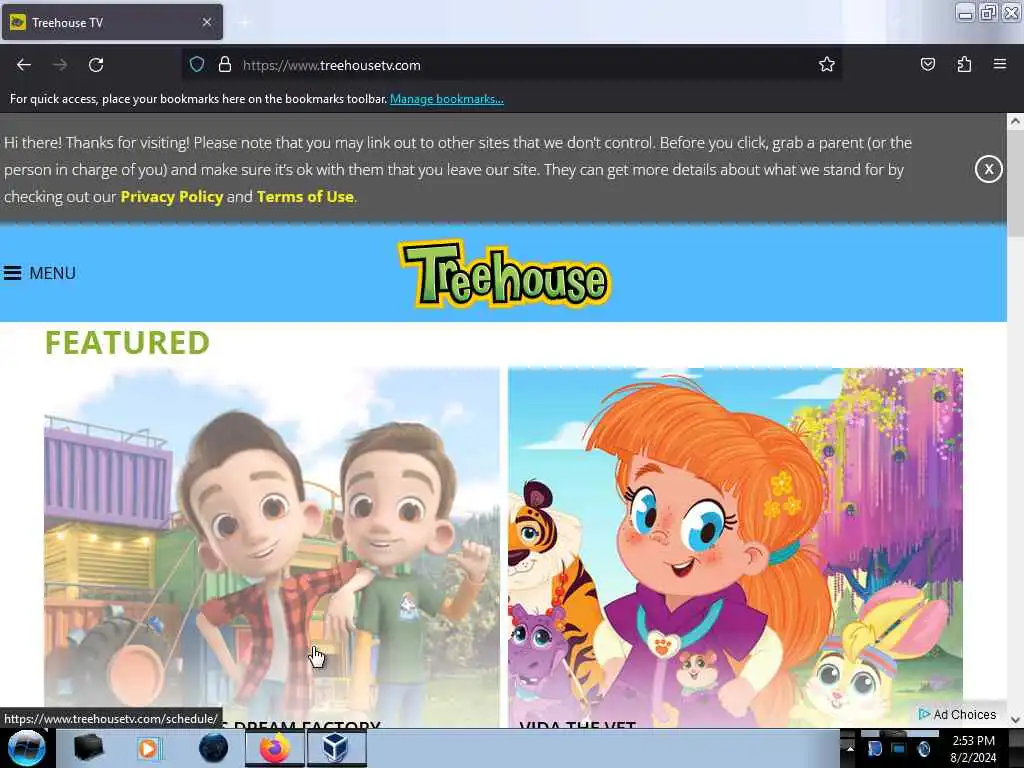This screenshot has width=1024, height=768.
Task: Reload the current page
Action: [x=96, y=65]
